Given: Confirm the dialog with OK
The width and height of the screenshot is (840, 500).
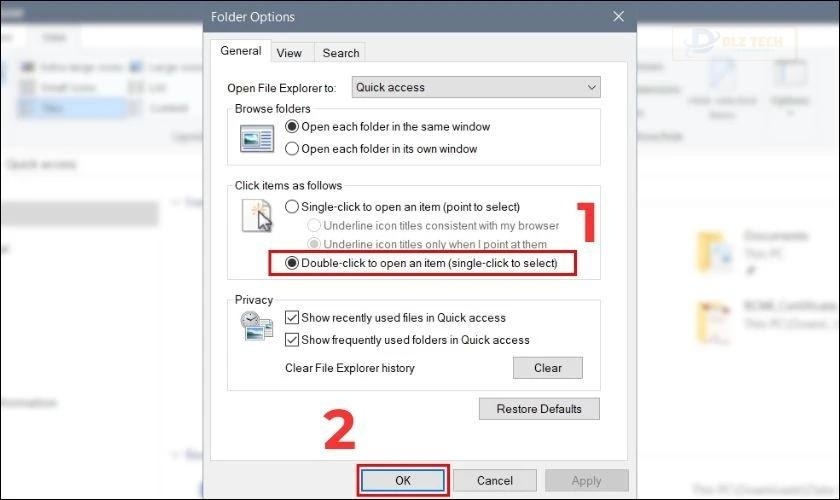Looking at the screenshot, I should click(403, 481).
